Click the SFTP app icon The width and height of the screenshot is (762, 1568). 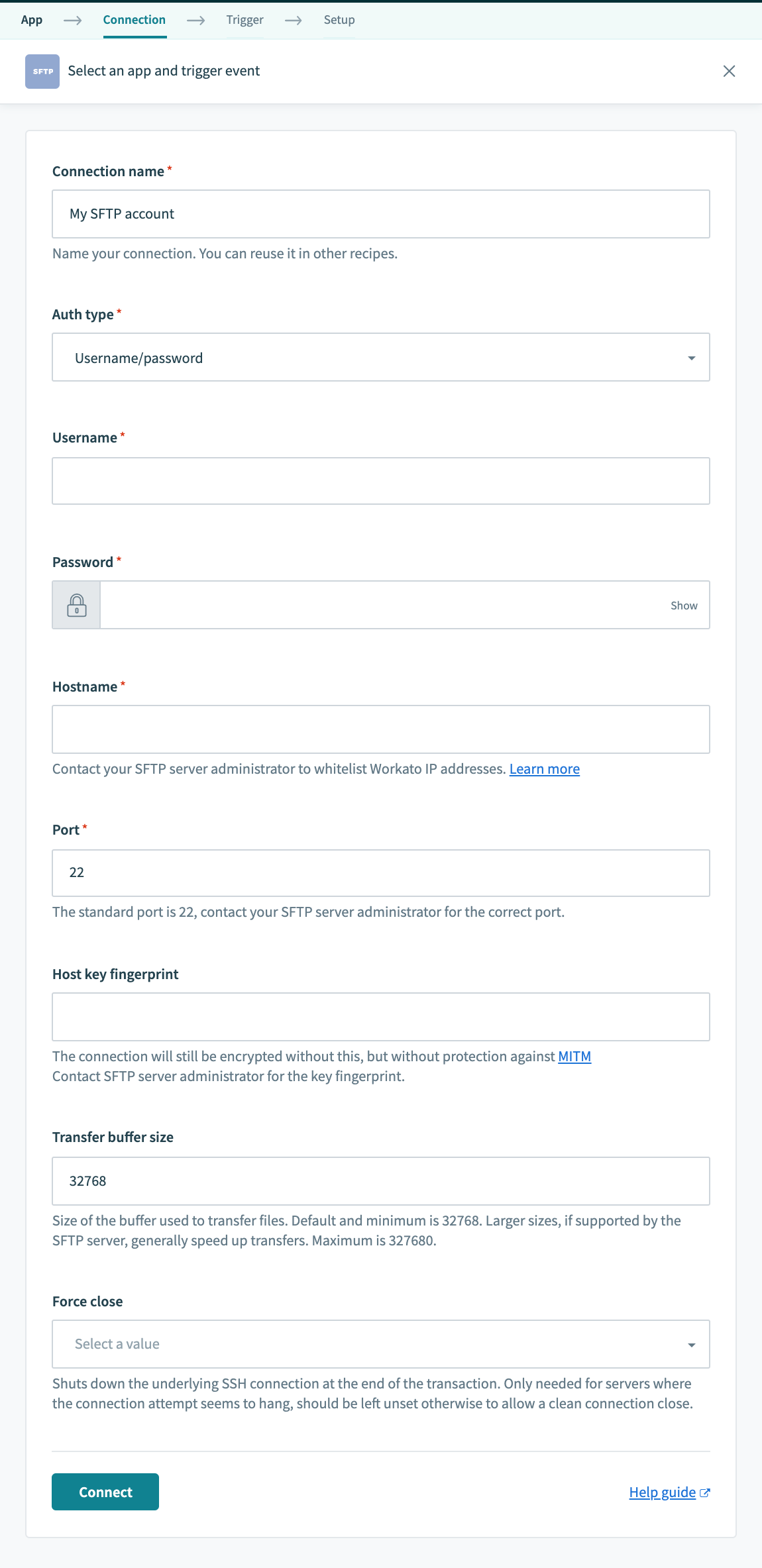42,72
